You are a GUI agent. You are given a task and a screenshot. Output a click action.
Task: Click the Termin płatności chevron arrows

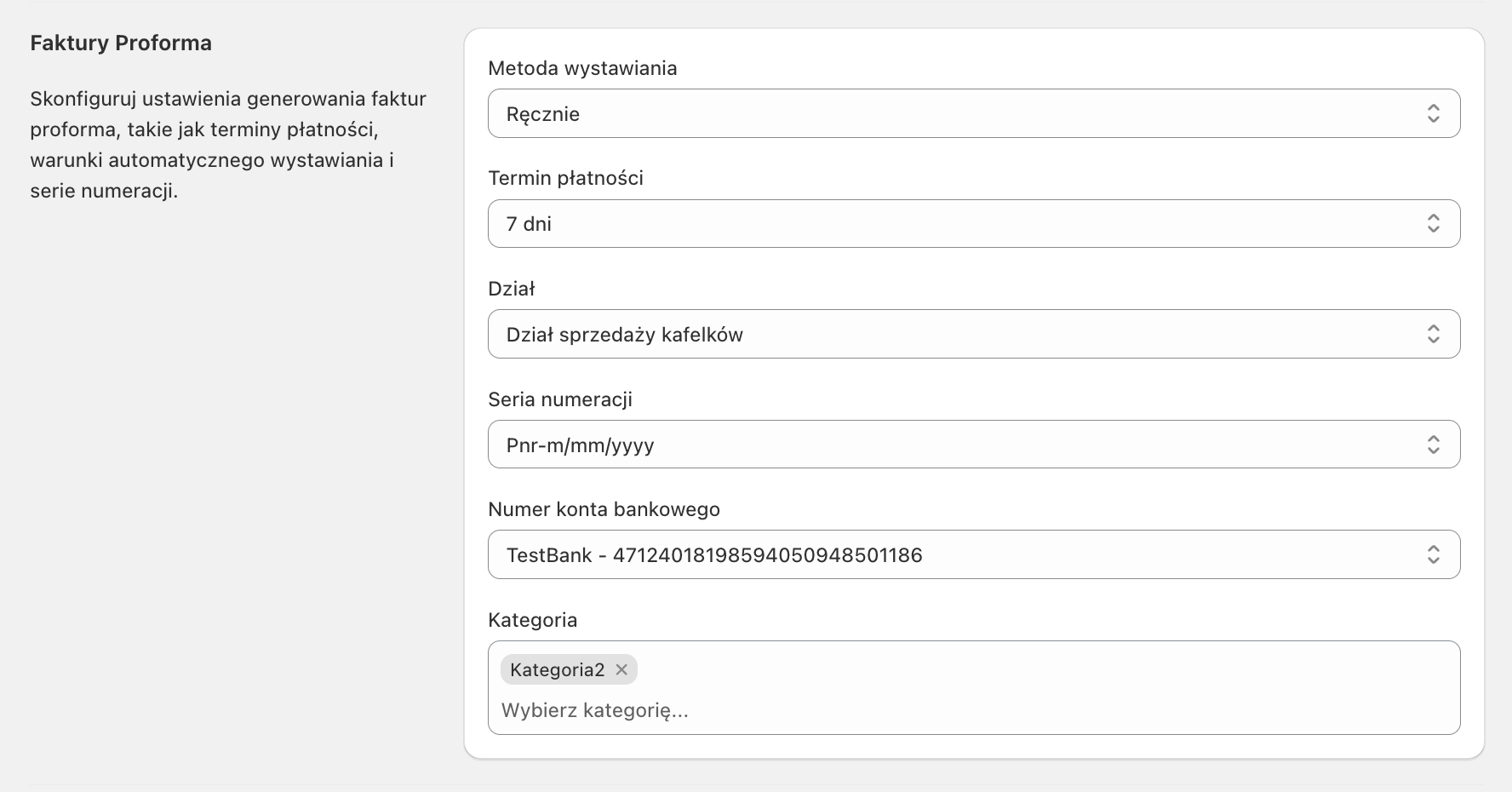tap(1433, 223)
